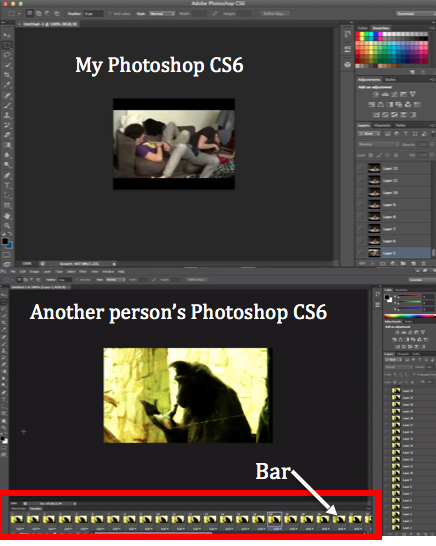This screenshot has width=436, height=546.
Task: Select highlighted frame thumbnail in bottom timeline
Action: [x=274, y=519]
